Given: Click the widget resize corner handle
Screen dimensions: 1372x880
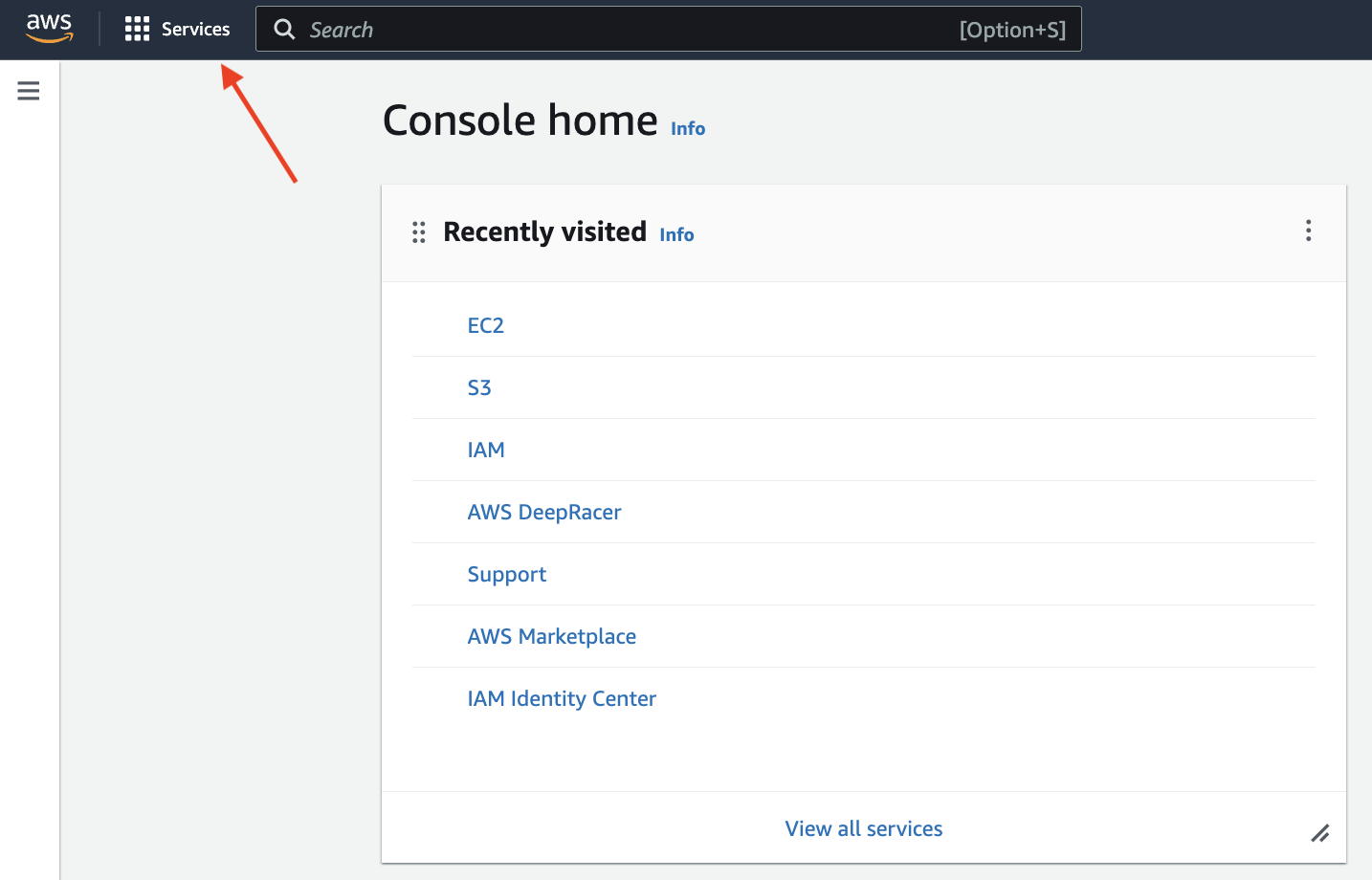Looking at the screenshot, I should pos(1320,833).
